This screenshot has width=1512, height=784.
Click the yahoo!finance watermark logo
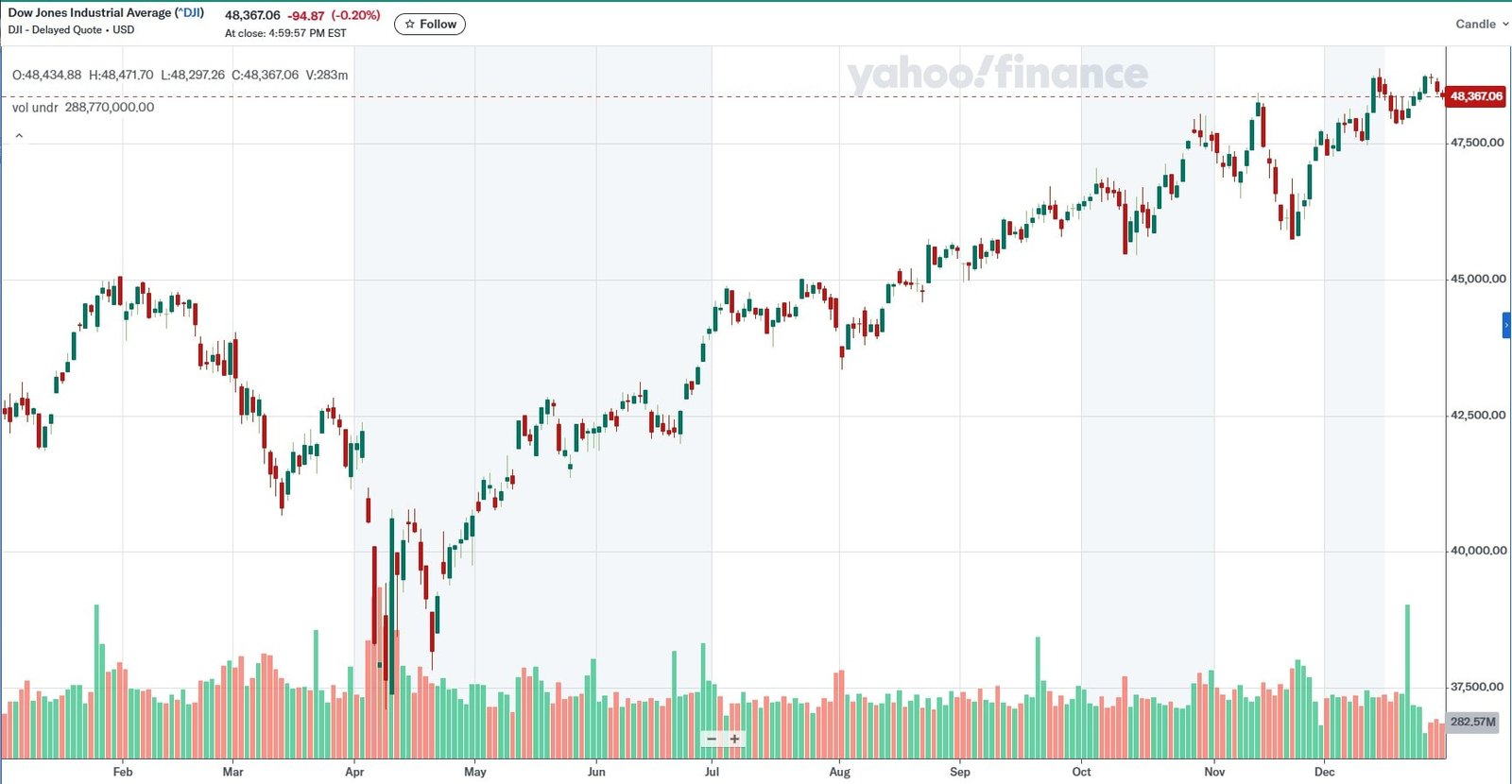[995, 74]
